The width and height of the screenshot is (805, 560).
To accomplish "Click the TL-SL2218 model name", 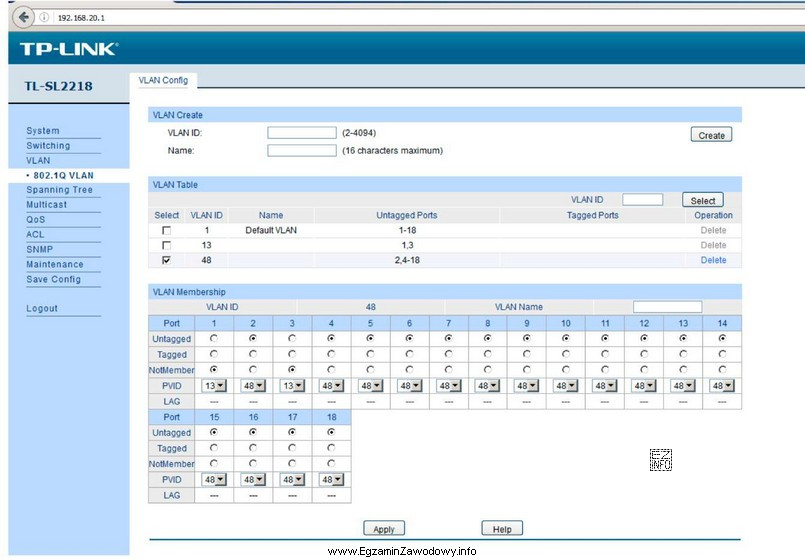I will tap(59, 86).
